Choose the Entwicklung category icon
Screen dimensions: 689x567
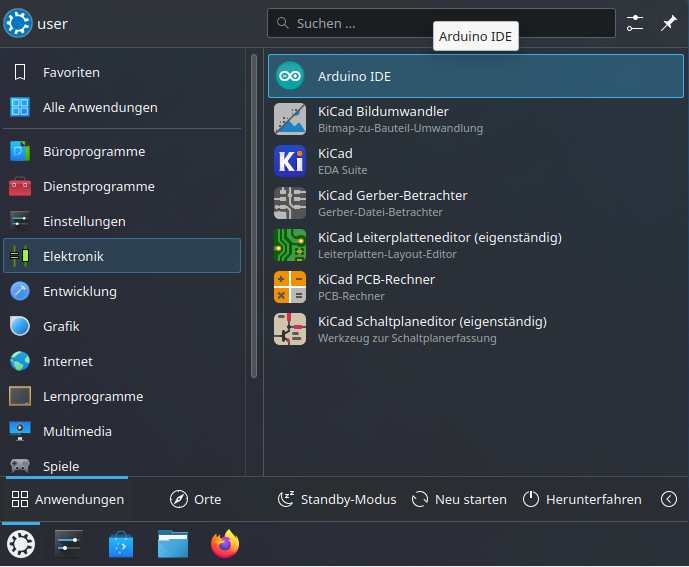point(20,291)
